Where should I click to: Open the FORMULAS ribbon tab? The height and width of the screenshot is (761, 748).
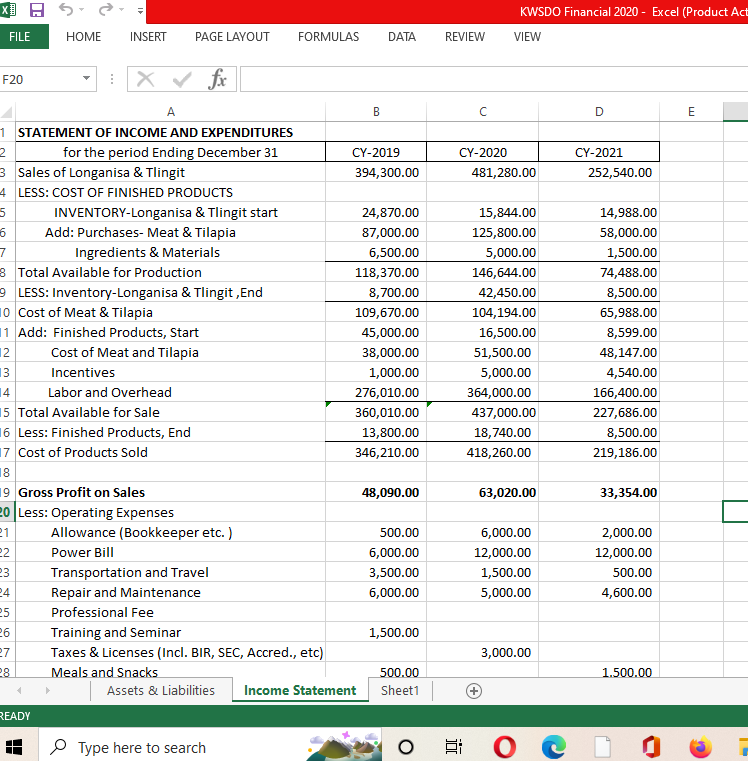pos(328,37)
